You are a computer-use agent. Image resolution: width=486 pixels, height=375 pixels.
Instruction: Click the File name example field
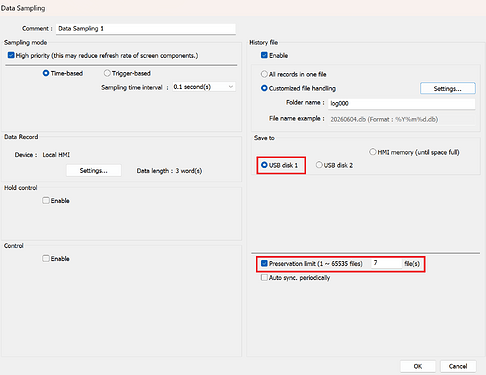point(402,119)
